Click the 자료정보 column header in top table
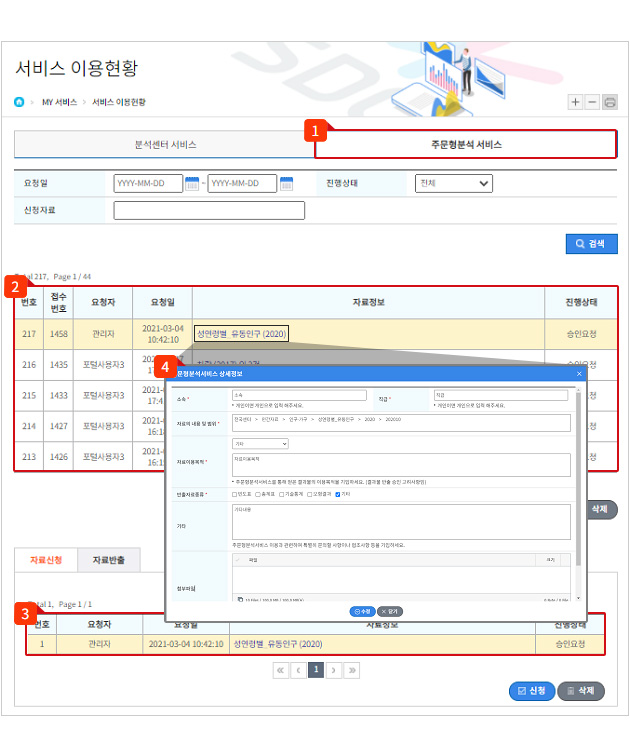The height and width of the screenshot is (750, 630). pos(368,302)
